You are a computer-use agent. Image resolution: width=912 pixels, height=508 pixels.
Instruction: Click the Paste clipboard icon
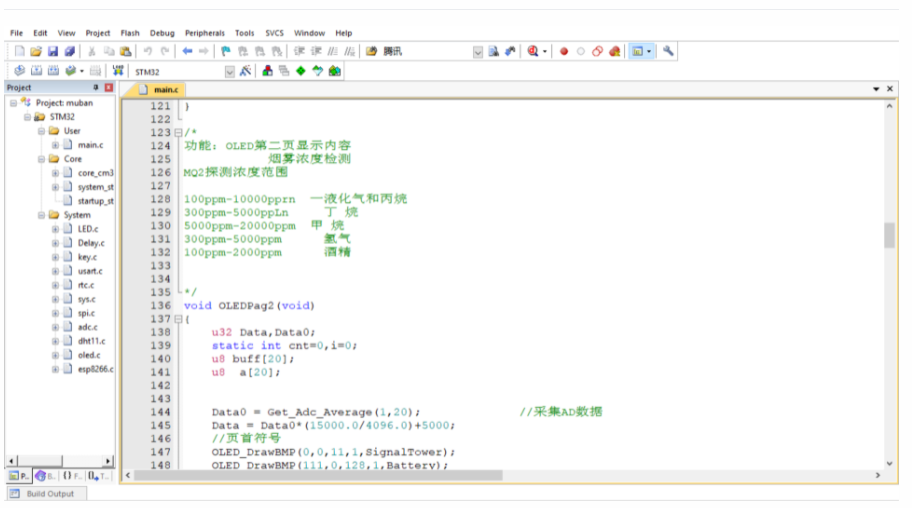click(126, 51)
